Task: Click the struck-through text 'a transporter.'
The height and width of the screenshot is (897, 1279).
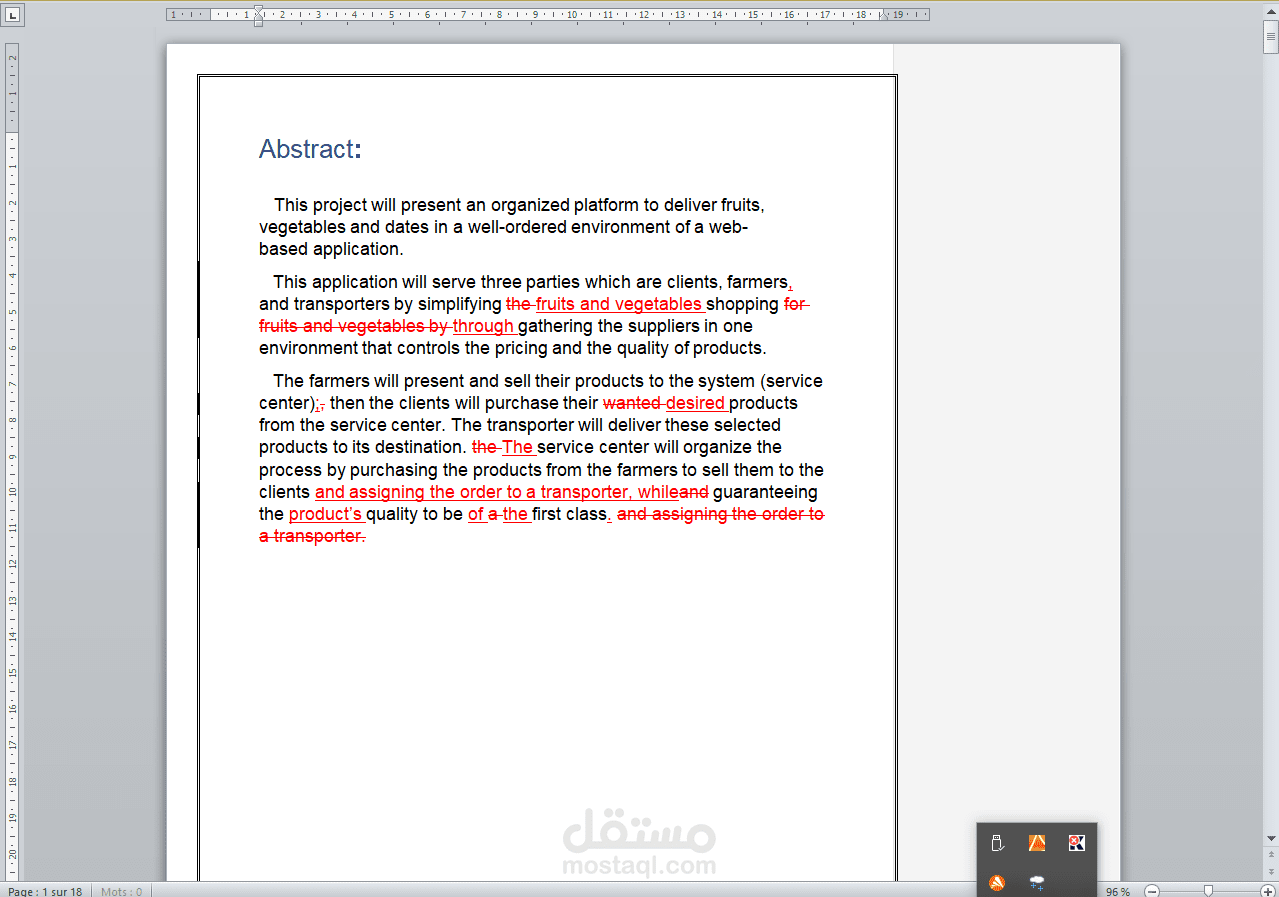Action: [312, 536]
